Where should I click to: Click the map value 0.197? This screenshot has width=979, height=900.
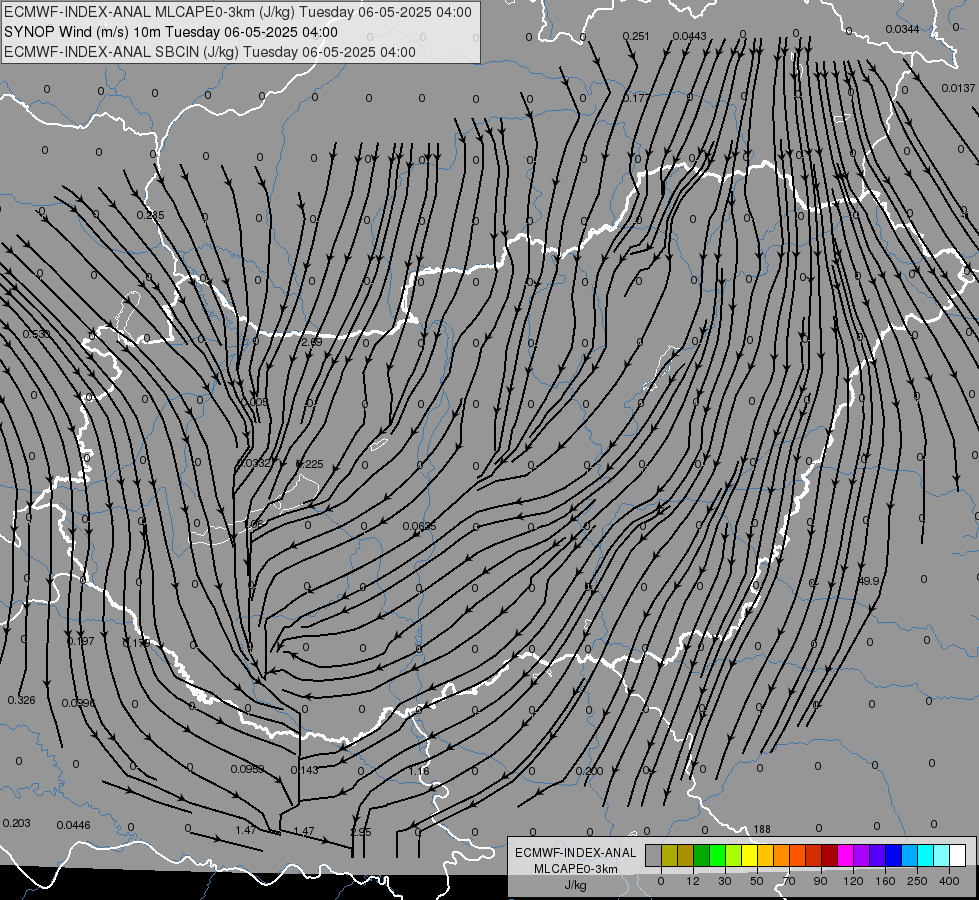[x=81, y=641]
